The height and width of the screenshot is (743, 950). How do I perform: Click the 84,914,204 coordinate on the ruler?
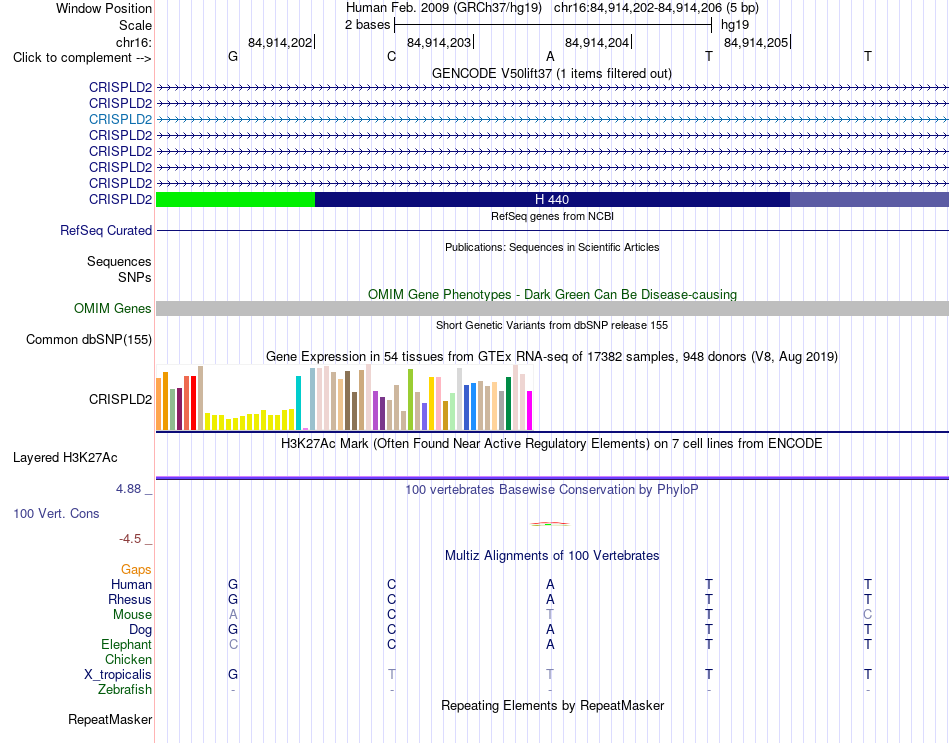(597, 42)
